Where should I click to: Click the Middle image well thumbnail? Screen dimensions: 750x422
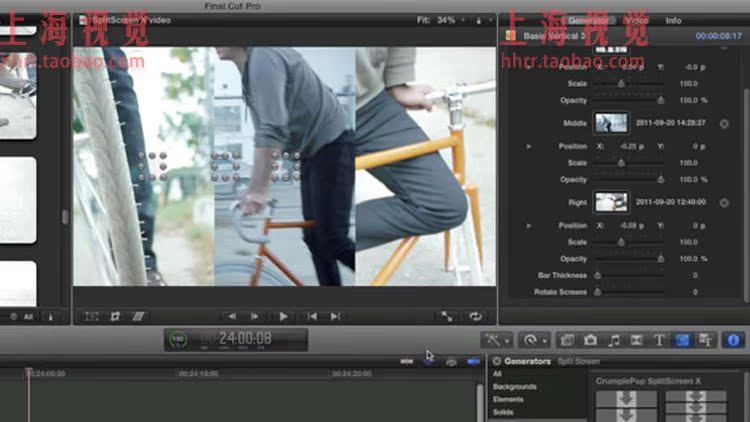611,122
